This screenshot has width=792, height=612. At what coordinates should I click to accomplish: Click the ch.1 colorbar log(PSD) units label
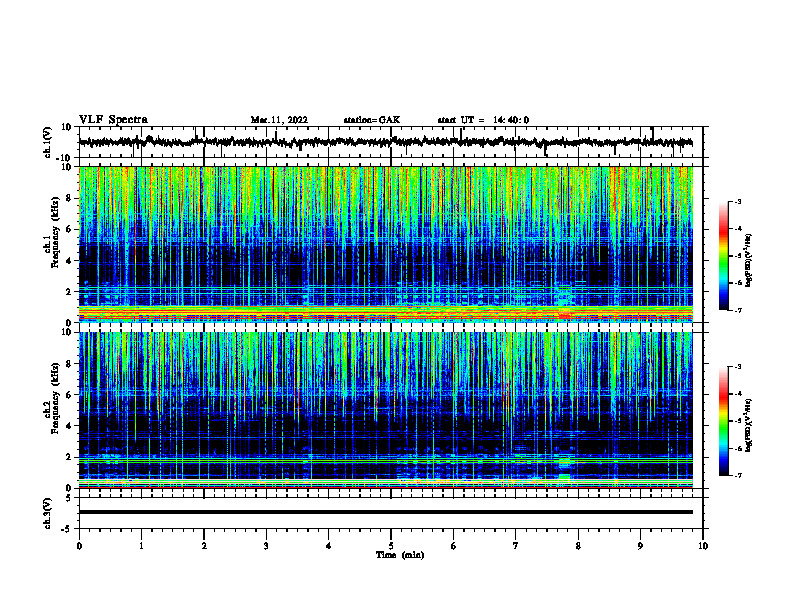(x=748, y=261)
